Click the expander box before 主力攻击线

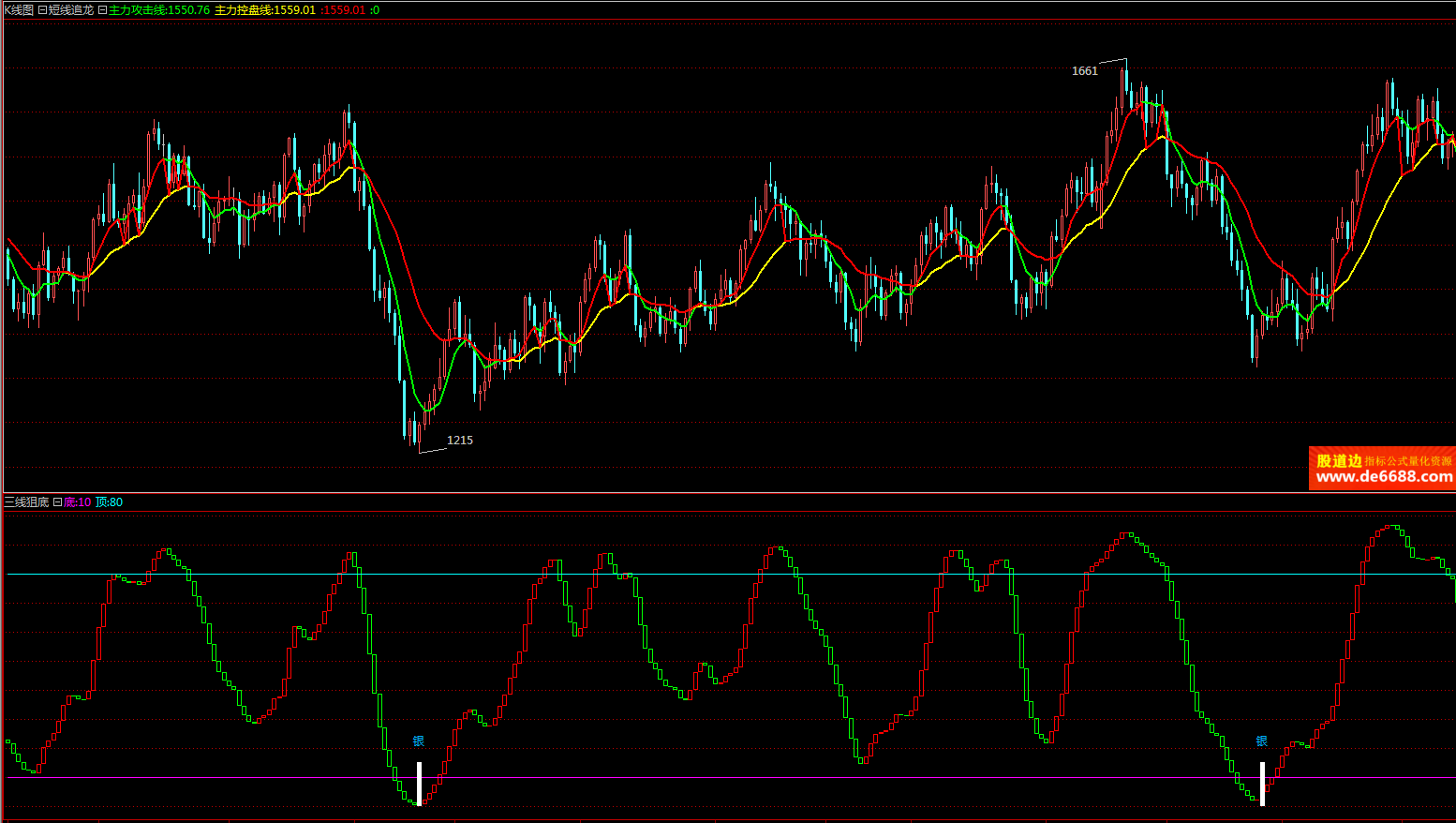(102, 10)
